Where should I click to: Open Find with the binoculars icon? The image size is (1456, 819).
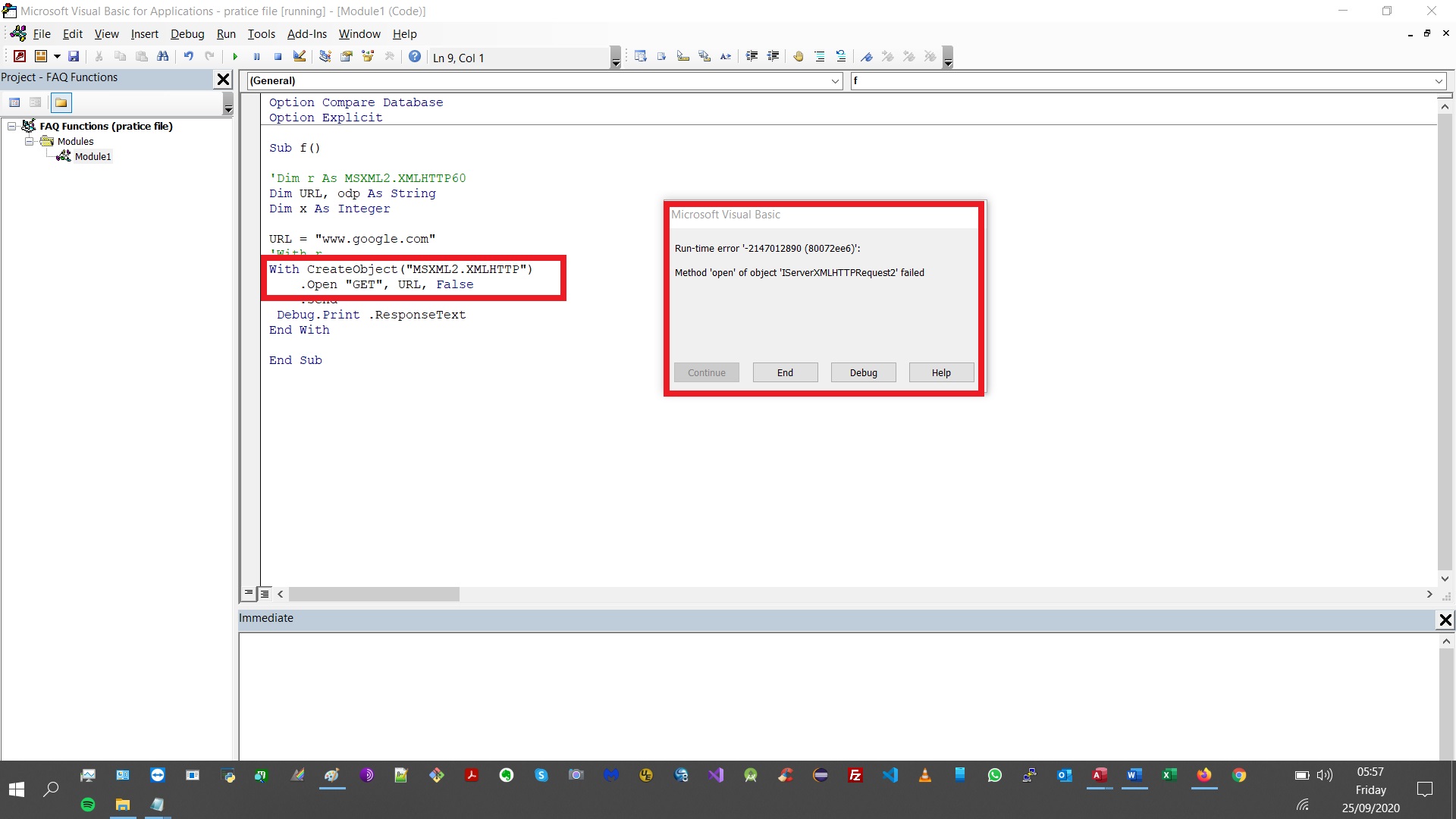point(162,57)
